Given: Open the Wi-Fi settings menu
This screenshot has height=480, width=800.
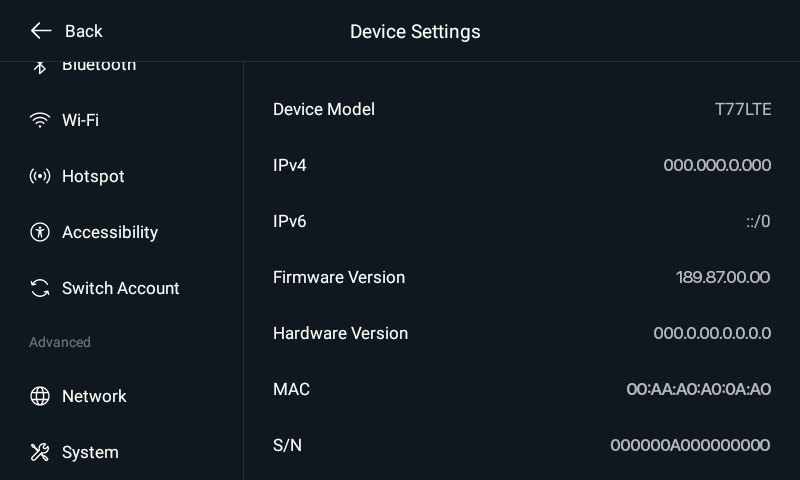Looking at the screenshot, I should tap(80, 120).
